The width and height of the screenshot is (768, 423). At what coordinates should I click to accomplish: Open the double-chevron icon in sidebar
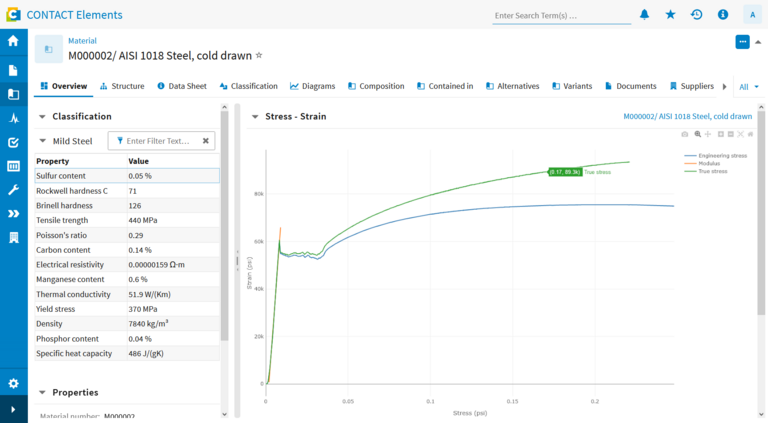coord(13,213)
